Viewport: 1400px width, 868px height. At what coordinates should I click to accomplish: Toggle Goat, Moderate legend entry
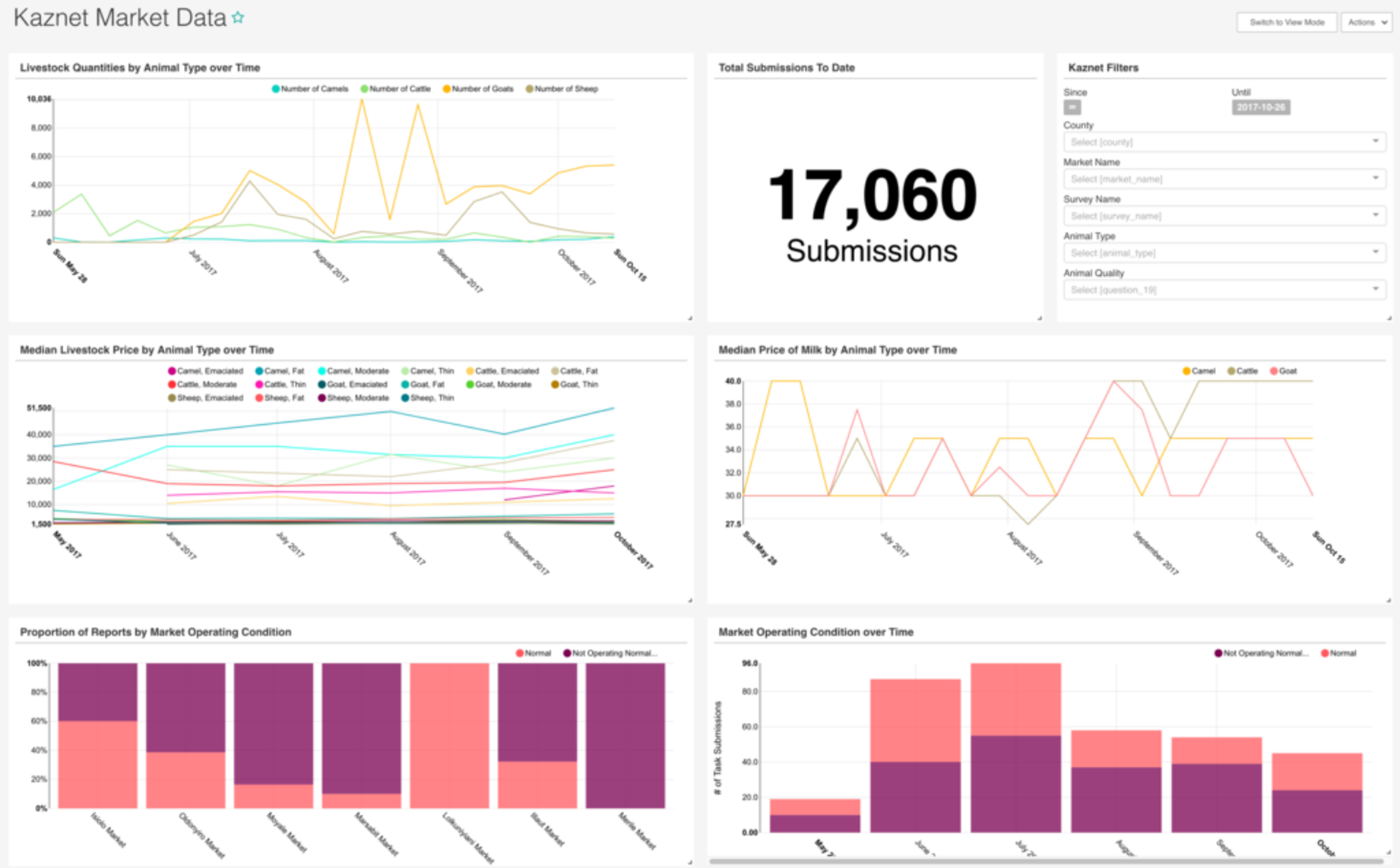tap(499, 385)
